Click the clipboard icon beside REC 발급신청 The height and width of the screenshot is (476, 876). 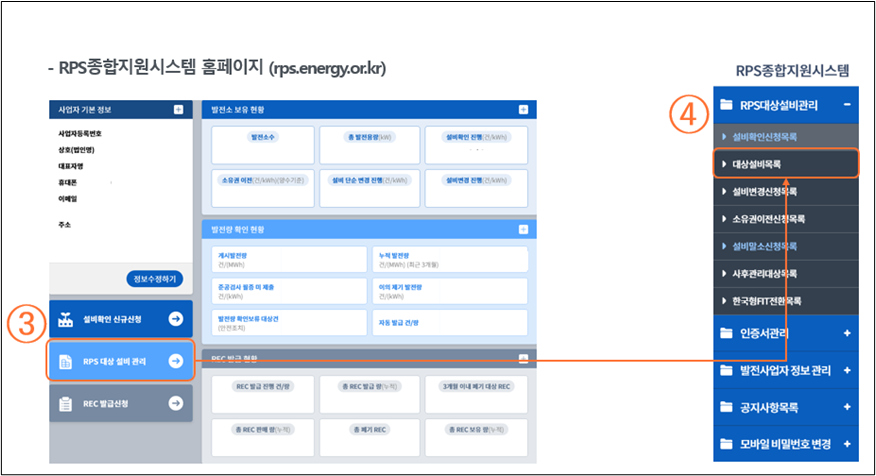click(x=65, y=403)
